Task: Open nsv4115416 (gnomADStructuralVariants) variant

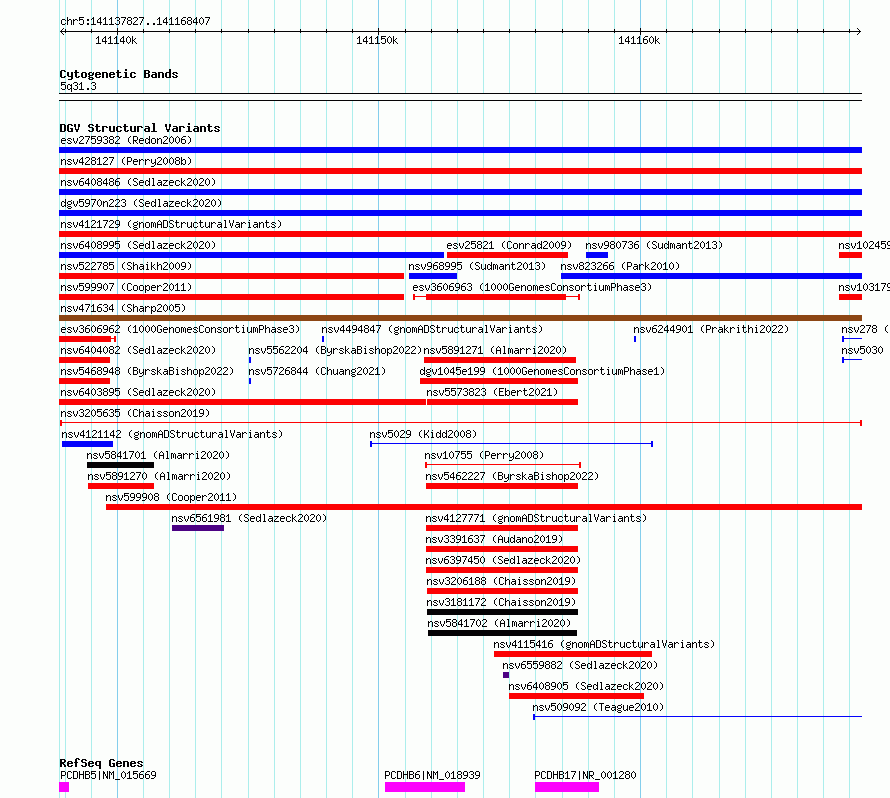Action: tap(604, 644)
